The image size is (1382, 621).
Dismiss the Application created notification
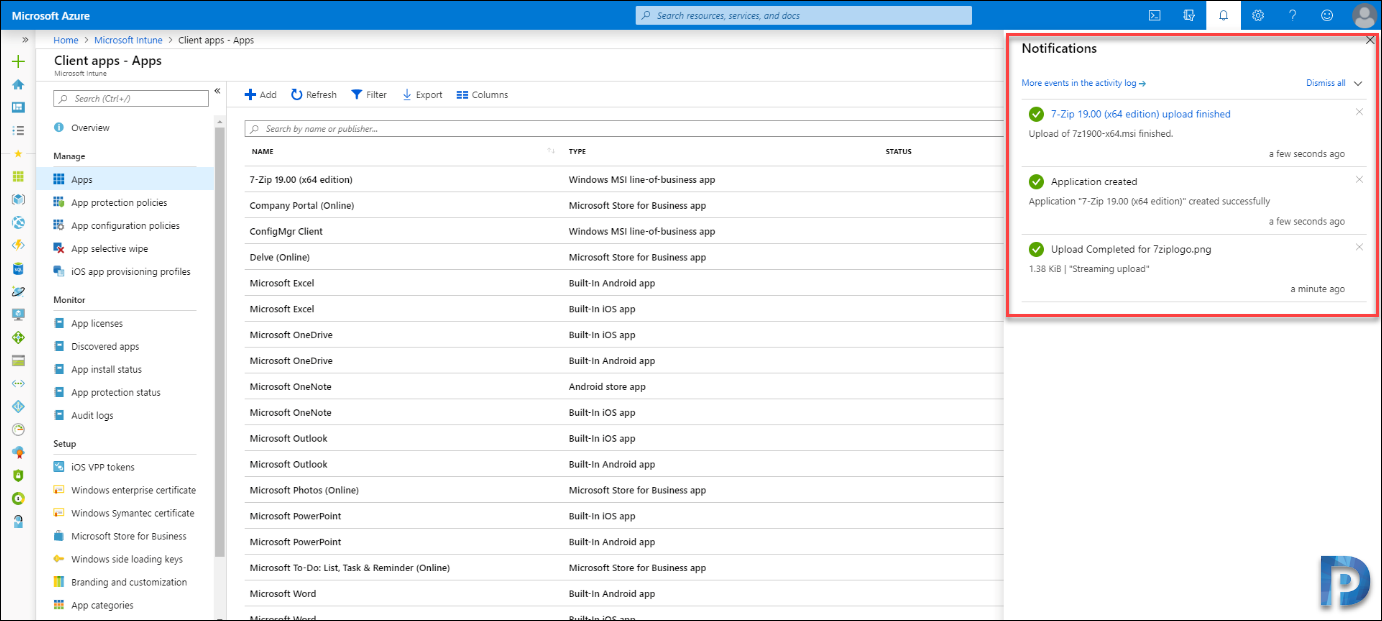[x=1359, y=179]
